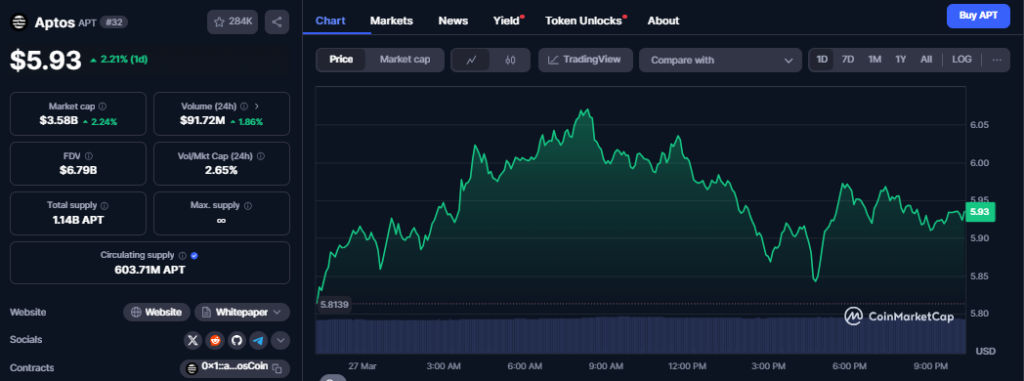The height and width of the screenshot is (381, 1024).
Task: Open the Compare with dropdown
Action: pos(721,60)
